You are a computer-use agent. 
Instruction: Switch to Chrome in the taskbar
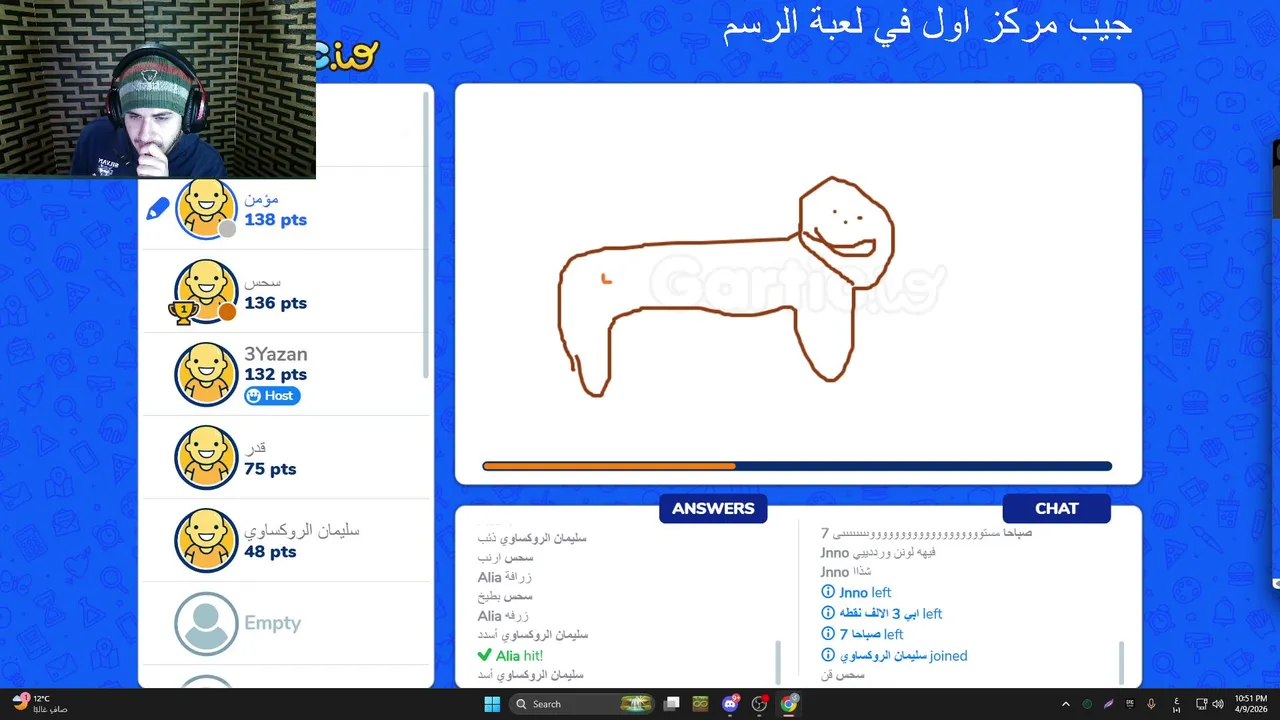789,704
